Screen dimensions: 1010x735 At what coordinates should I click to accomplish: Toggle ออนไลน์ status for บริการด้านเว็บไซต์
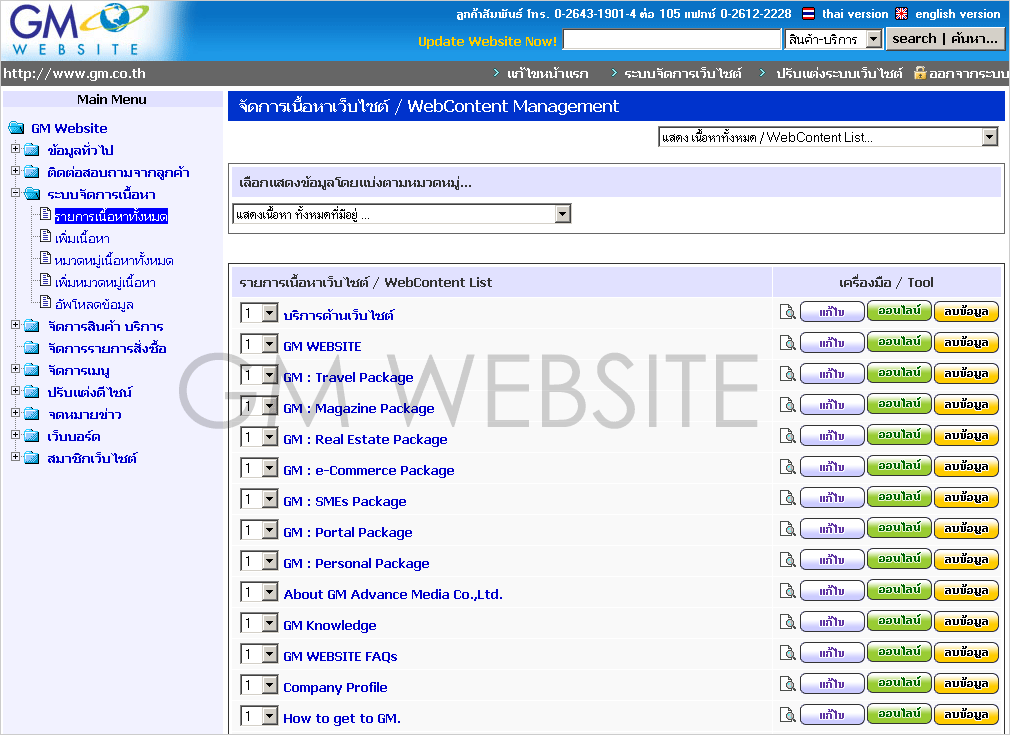click(899, 311)
